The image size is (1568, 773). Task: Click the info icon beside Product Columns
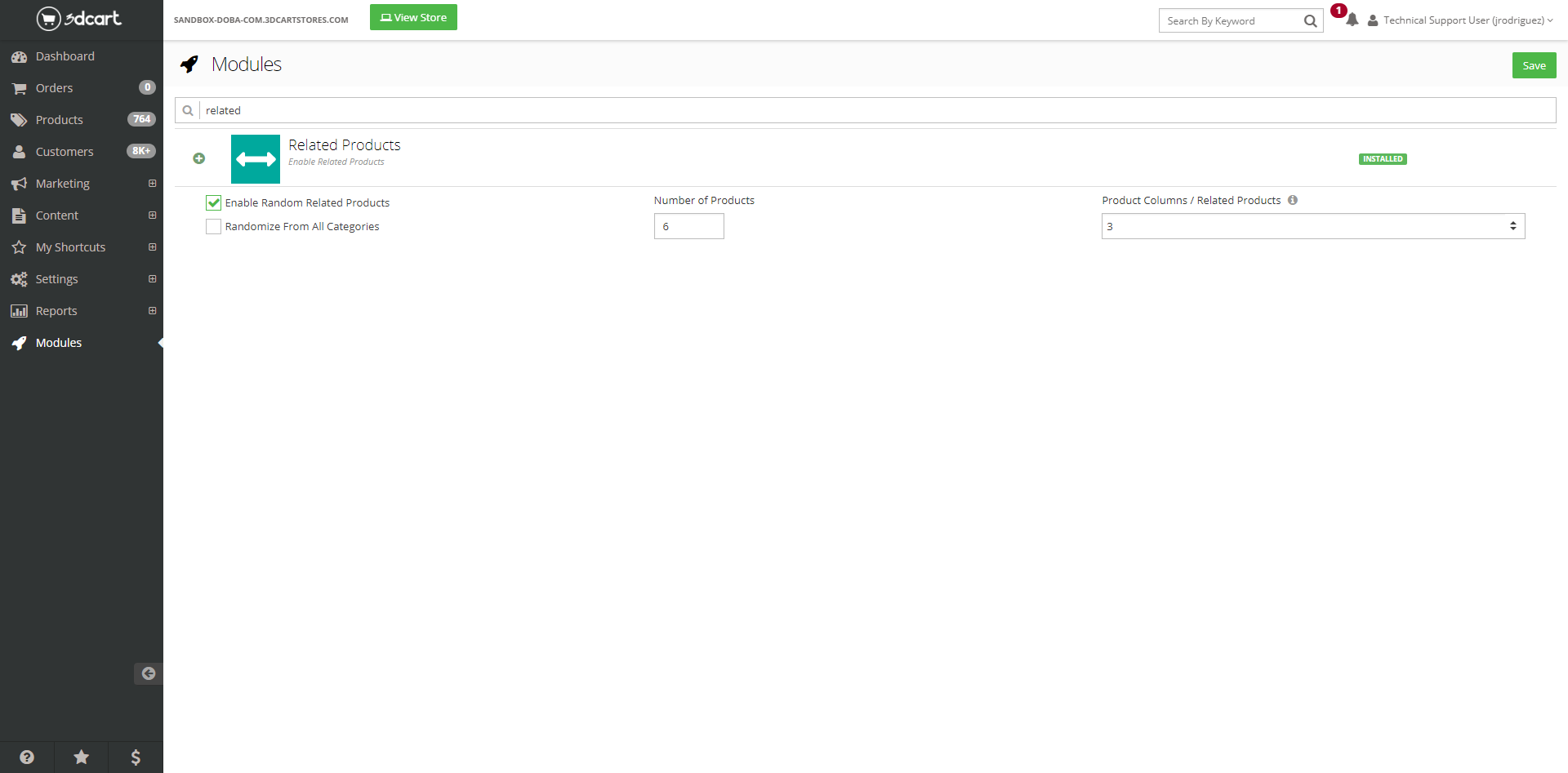1293,200
